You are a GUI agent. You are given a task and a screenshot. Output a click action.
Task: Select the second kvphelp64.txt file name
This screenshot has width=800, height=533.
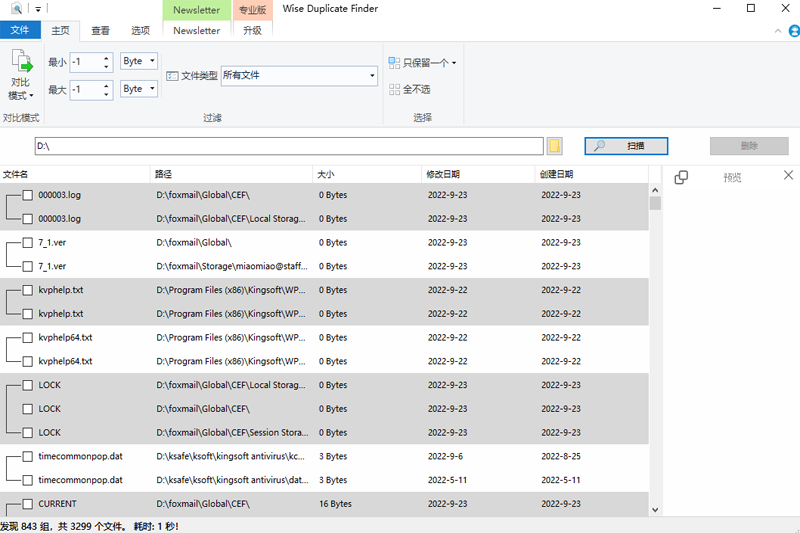[x=65, y=361]
